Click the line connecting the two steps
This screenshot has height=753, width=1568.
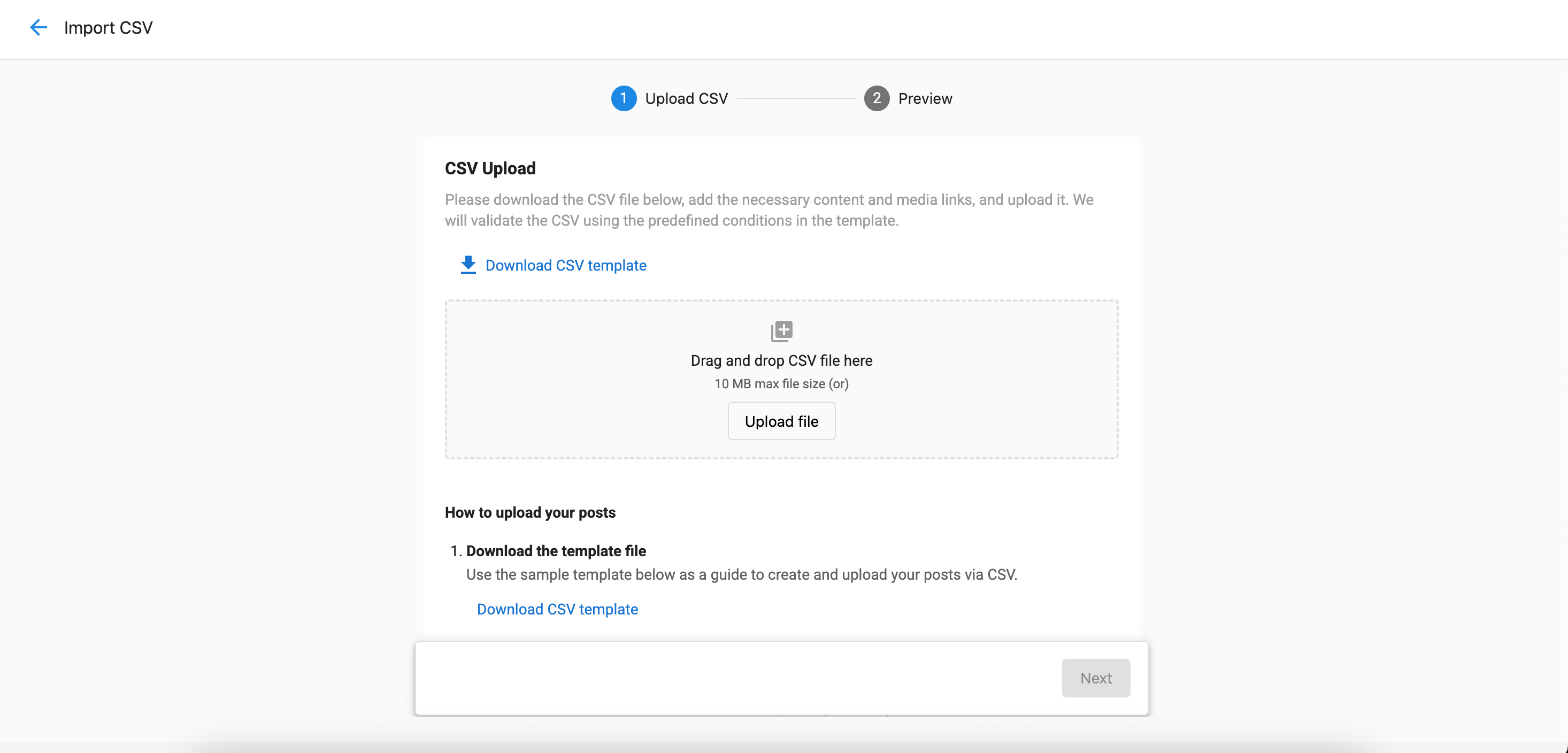coord(796,98)
